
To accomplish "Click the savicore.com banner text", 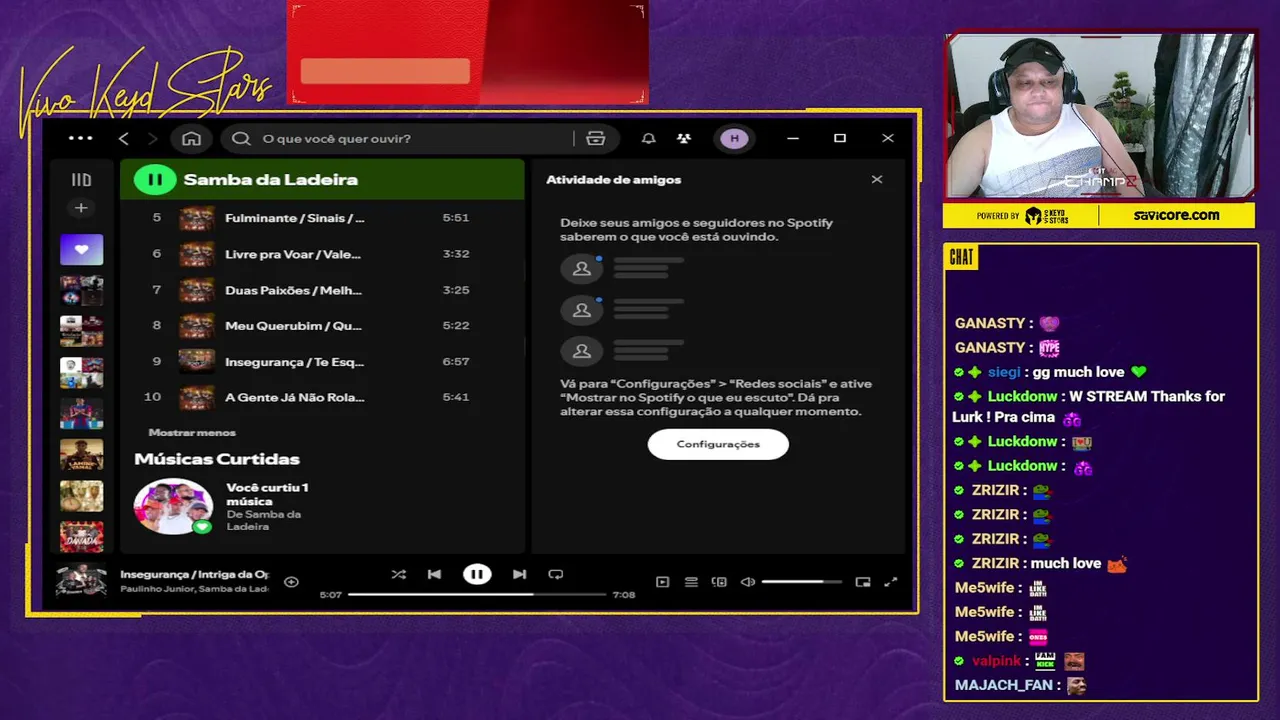I will tap(1176, 215).
